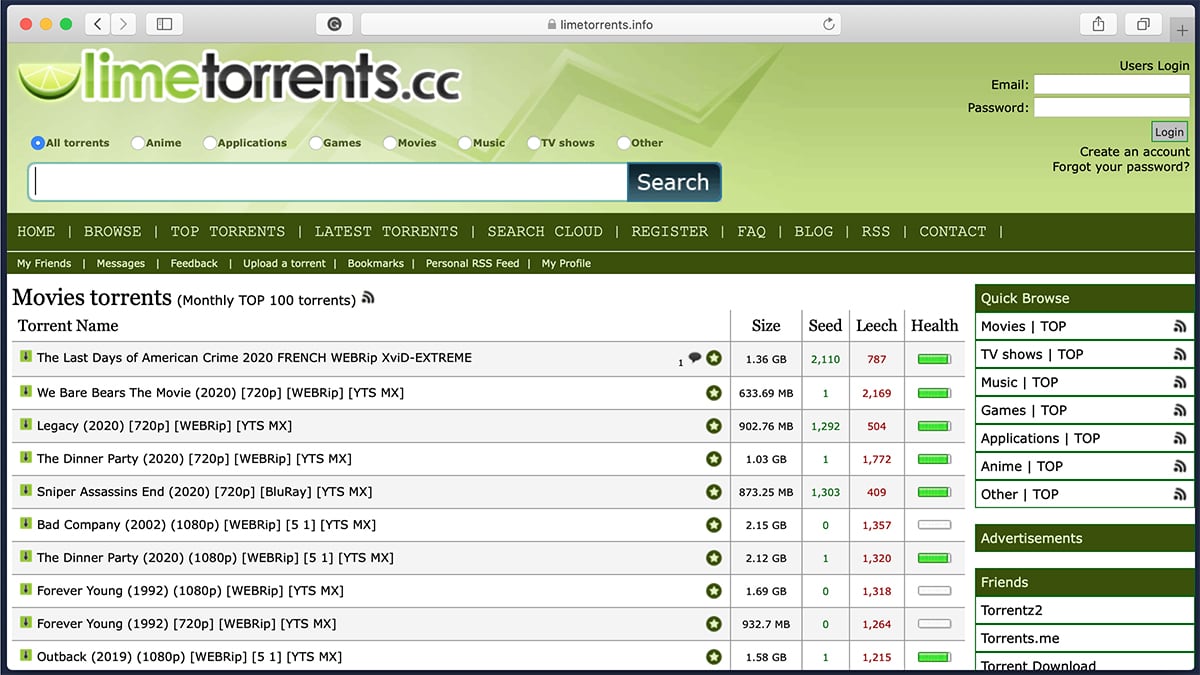The height and width of the screenshot is (675, 1200).
Task: Open REGISTER in the navigation bar
Action: (670, 231)
